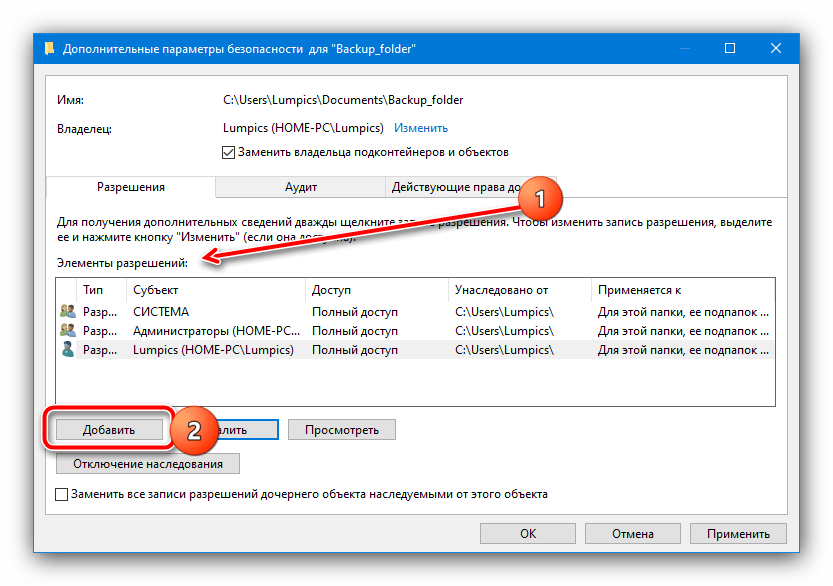Image resolution: width=833 pixels, height=586 pixels.
Task: Toggle 'Заменить владельца подконтейнеров и объектов' checkbox
Action: pyautogui.click(x=227, y=153)
